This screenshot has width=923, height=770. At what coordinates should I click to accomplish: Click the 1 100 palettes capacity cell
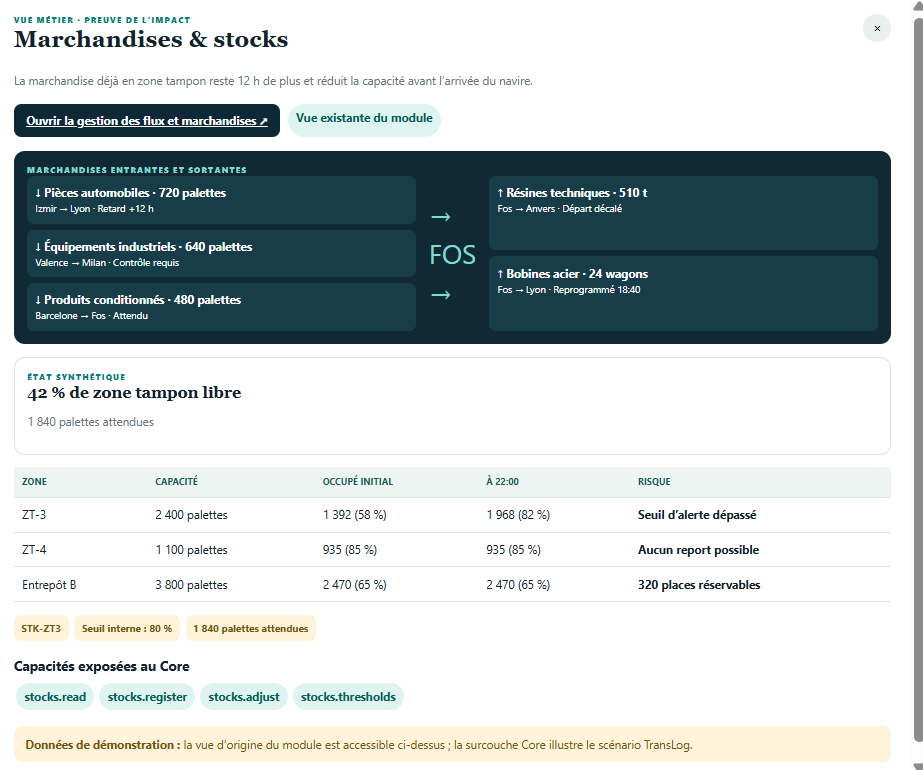pyautogui.click(x=191, y=550)
